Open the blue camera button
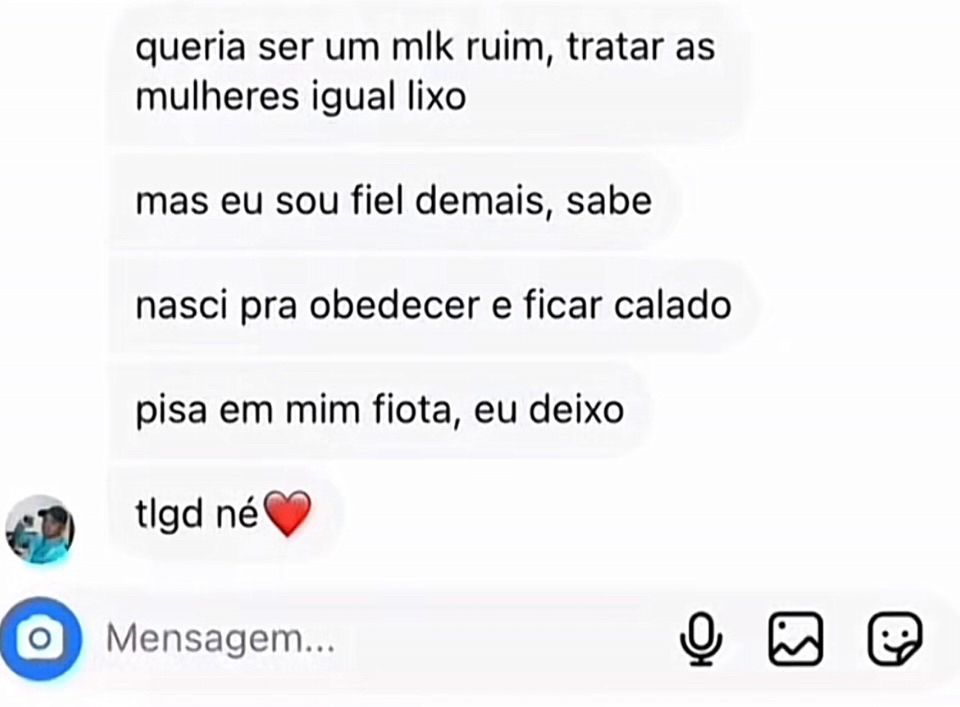Screen dimensions: 960x707 click(40, 639)
